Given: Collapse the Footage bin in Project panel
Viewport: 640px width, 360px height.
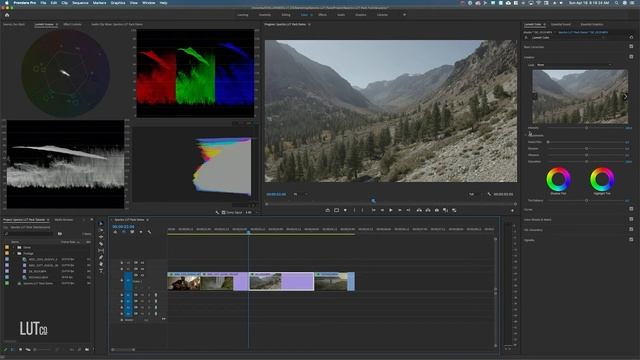Looking at the screenshot, I should (14, 253).
